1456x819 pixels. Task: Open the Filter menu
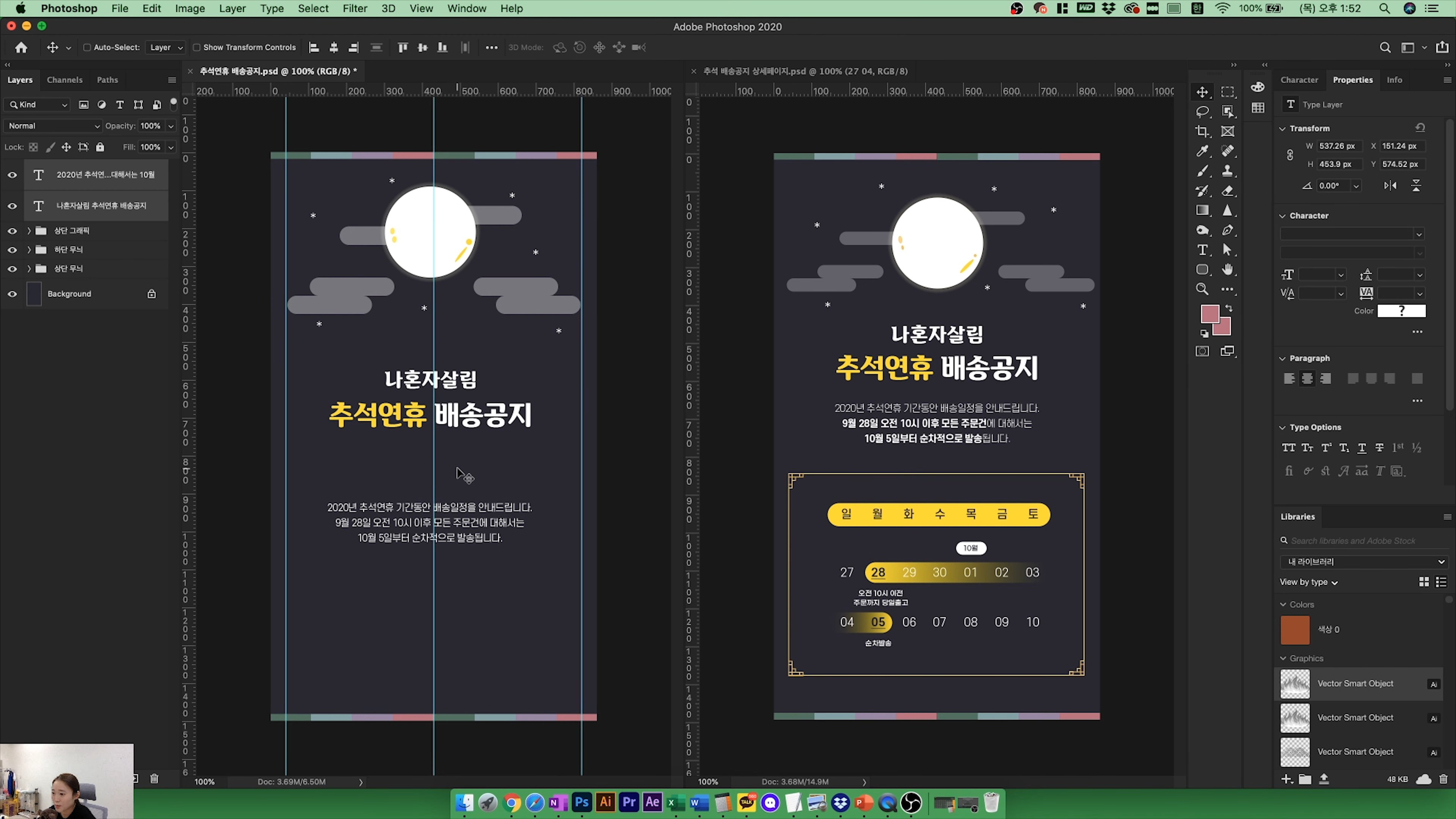coord(355,8)
